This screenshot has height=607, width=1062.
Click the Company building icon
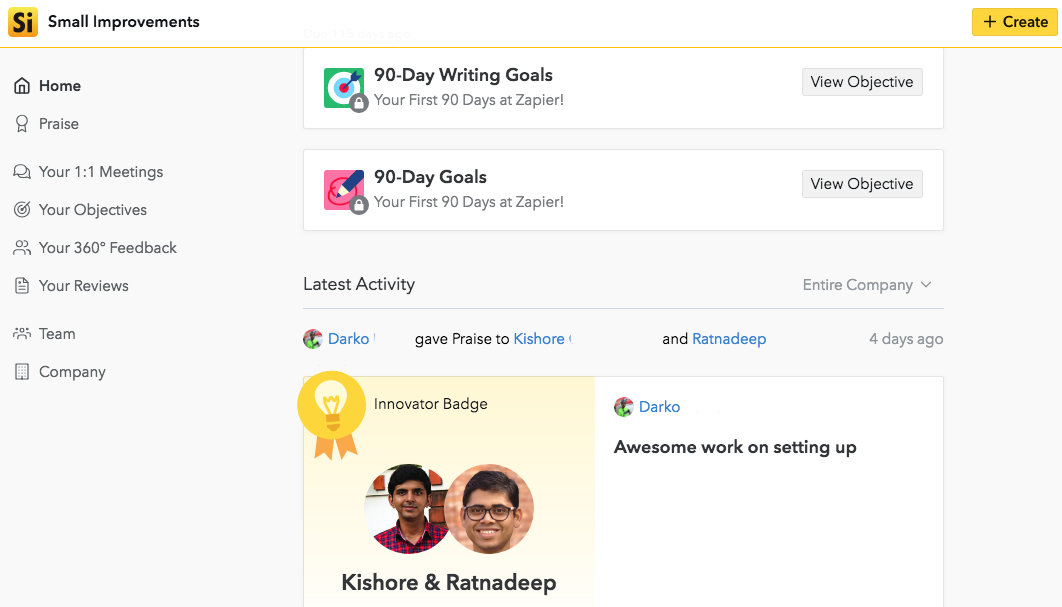pos(22,371)
